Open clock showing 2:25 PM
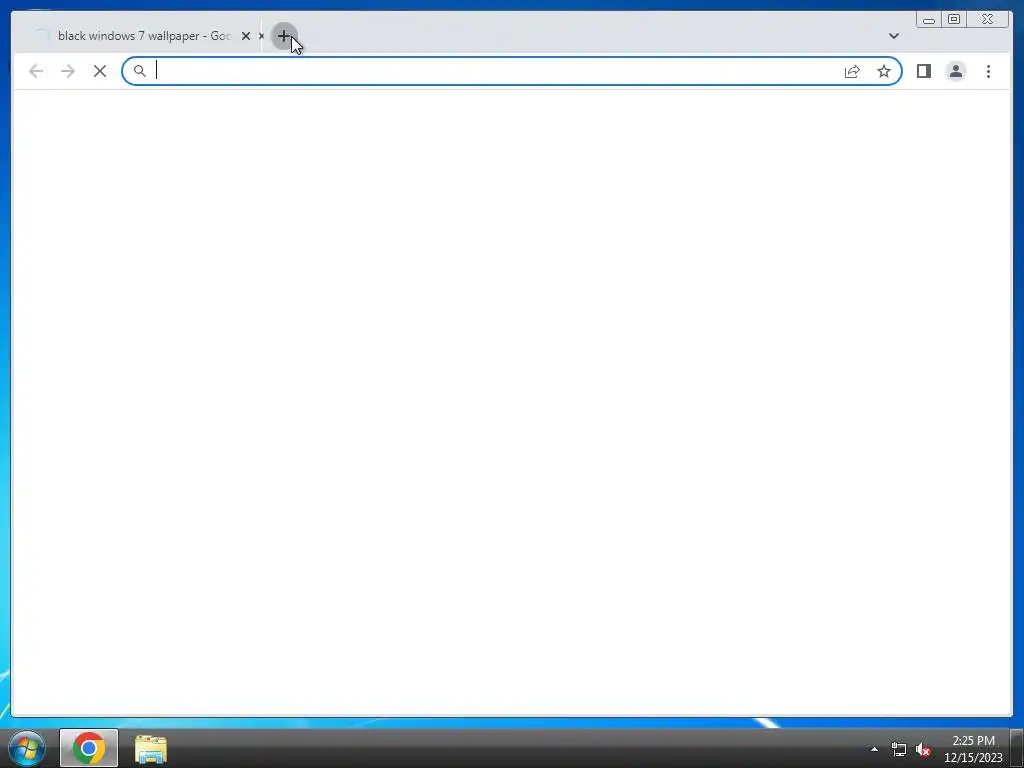 click(x=973, y=749)
